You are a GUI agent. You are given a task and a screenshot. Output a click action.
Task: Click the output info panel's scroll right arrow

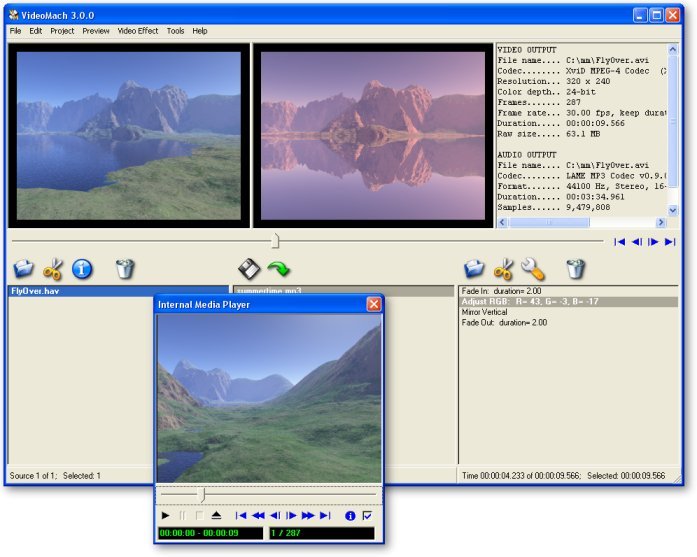(x=661, y=222)
